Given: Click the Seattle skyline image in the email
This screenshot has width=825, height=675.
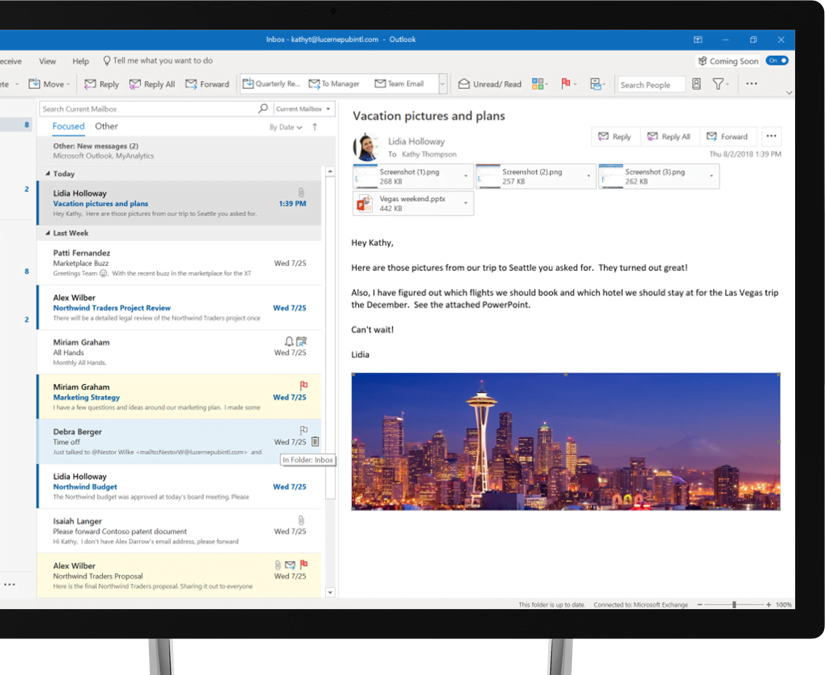Looking at the screenshot, I should coord(566,441).
